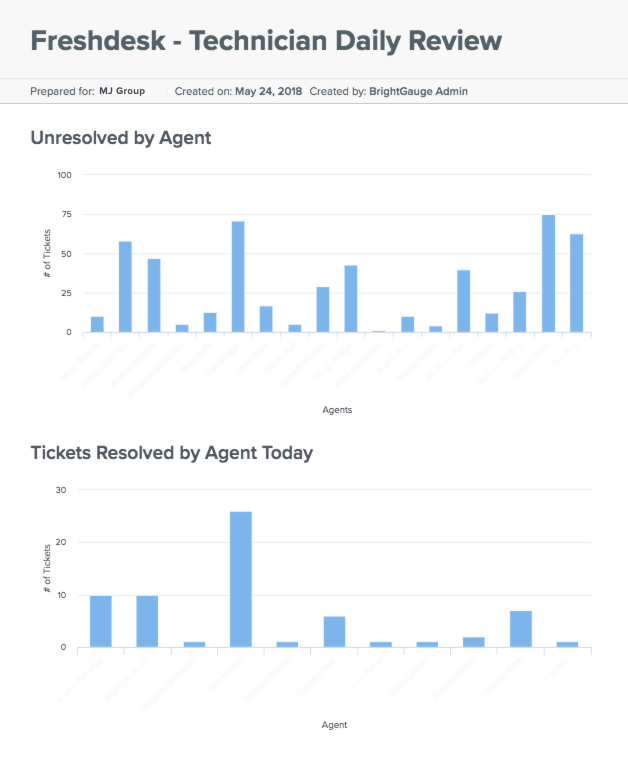
Task: Click the "MJ Group" client name
Action: [x=122, y=91]
